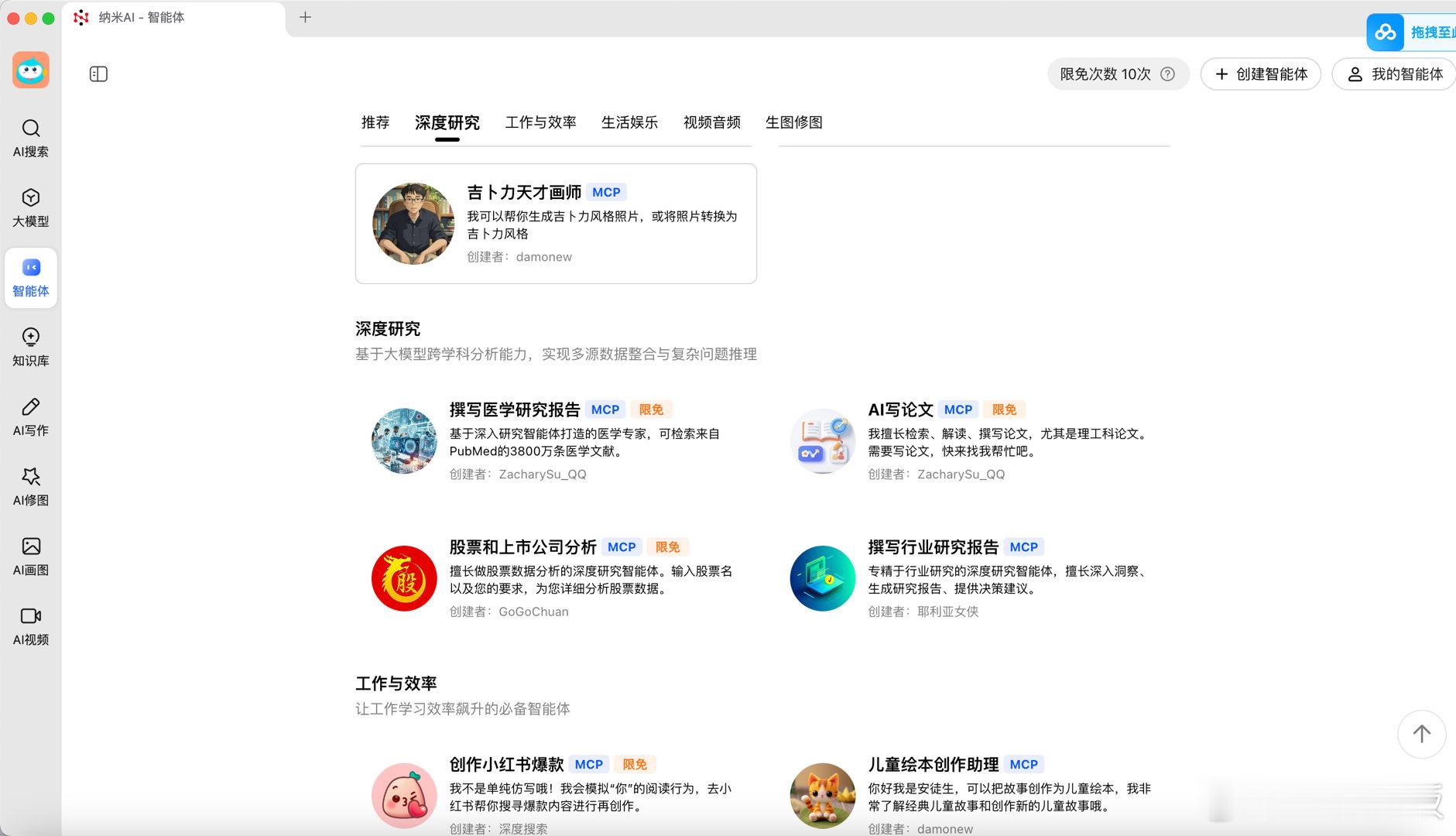1456x836 pixels.
Task: Click the help question mark icon
Action: pyautogui.click(x=1168, y=74)
